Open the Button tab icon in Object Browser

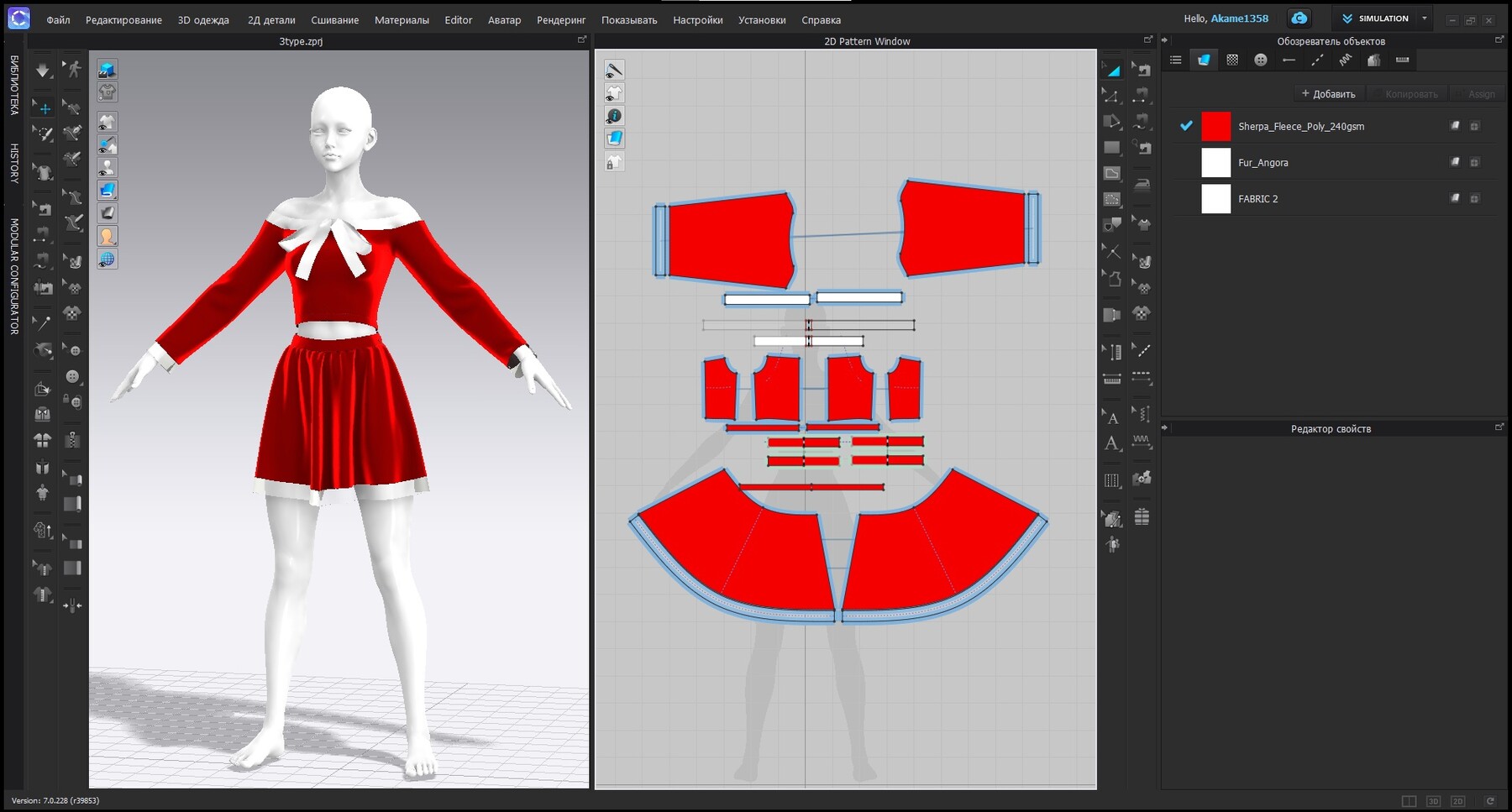(1259, 60)
